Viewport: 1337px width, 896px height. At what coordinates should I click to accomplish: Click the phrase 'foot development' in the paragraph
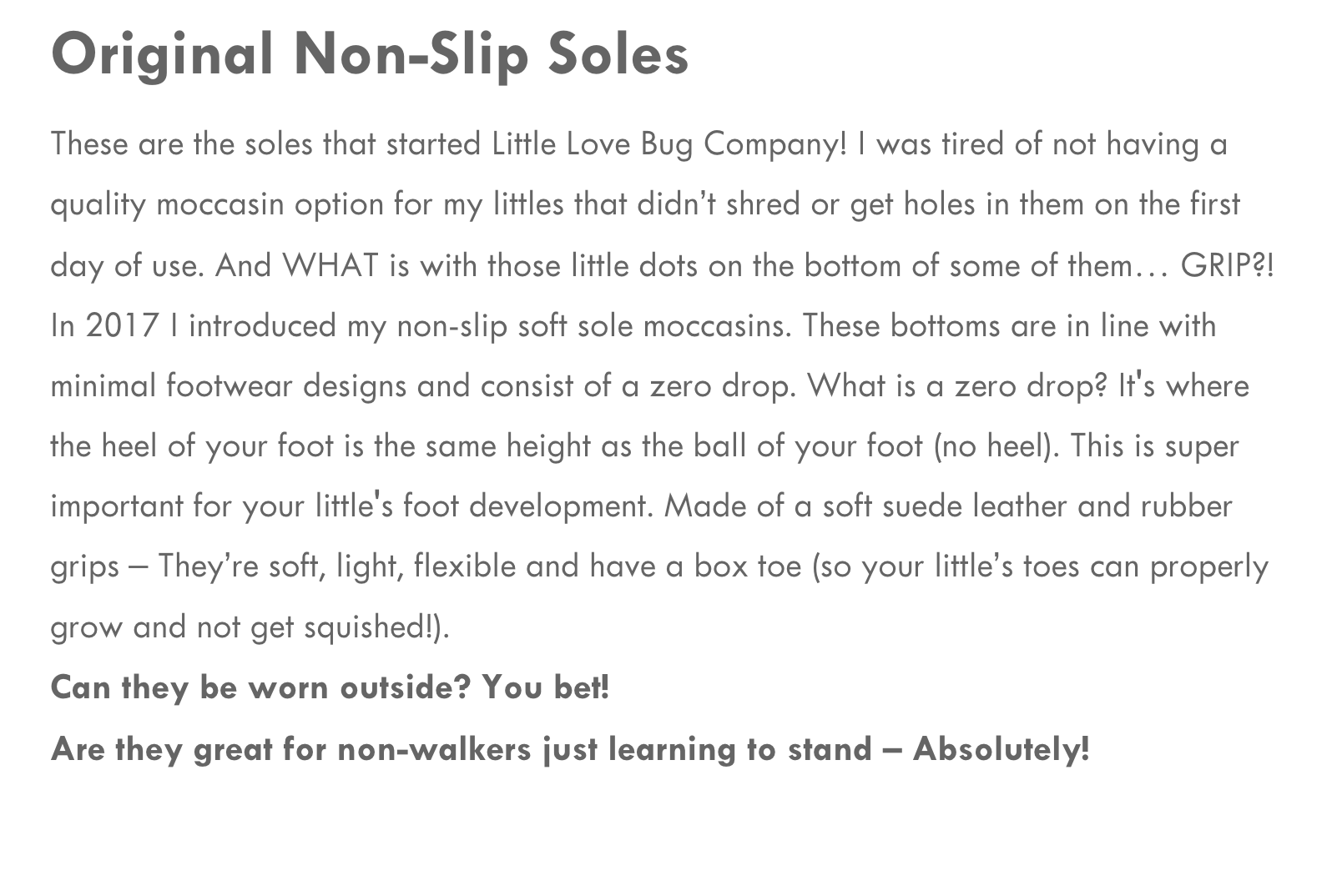point(527,506)
